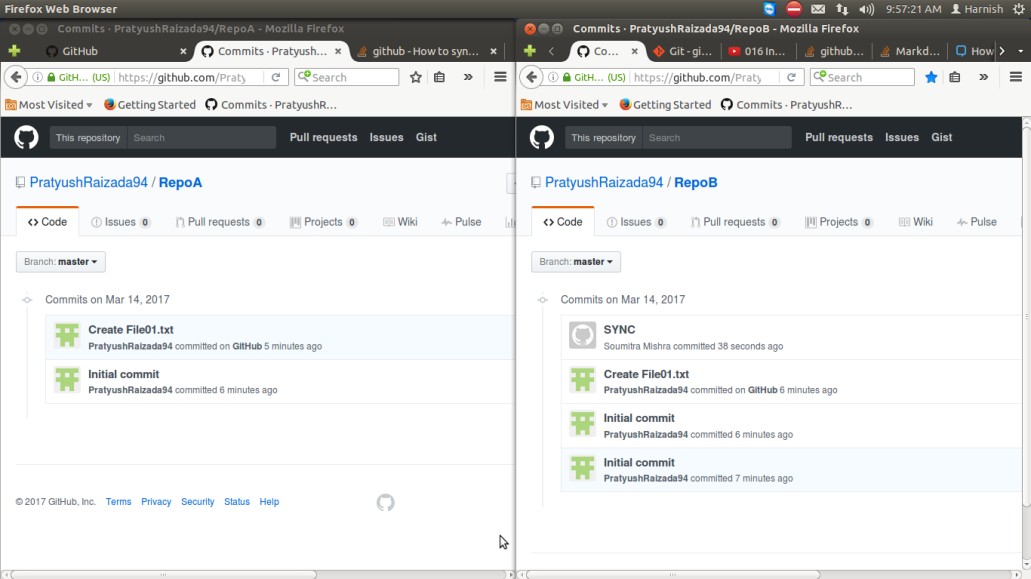Click GitHub logo in RepoA window
This screenshot has height=579, width=1031.
tap(26, 137)
